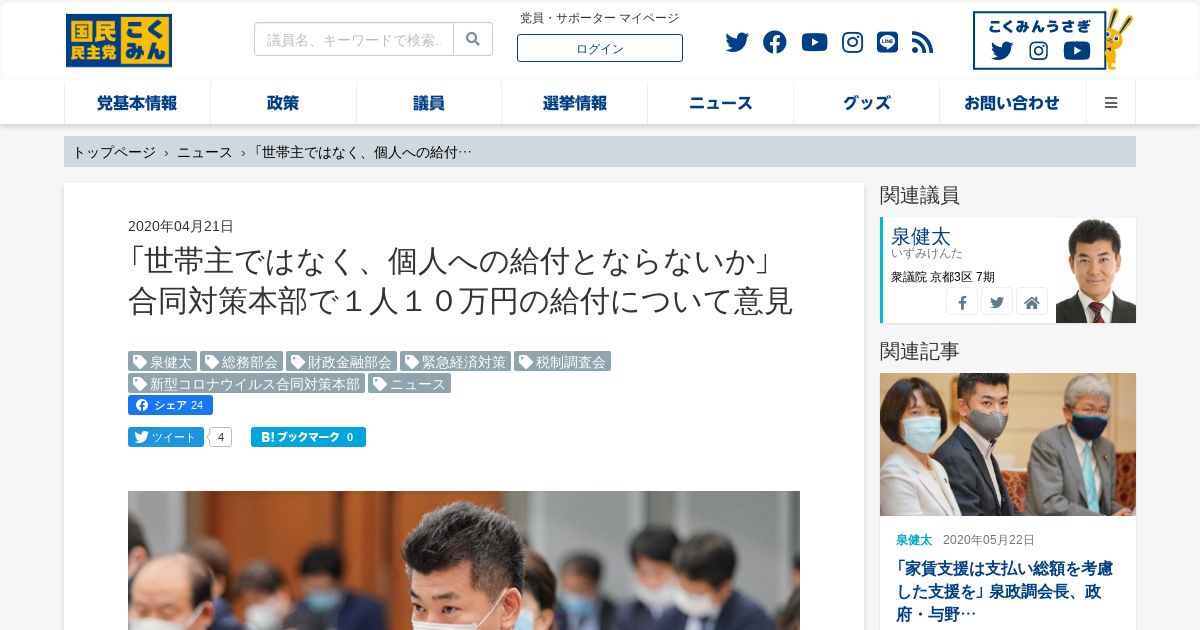Go to ニュース breadcrumb link

(205, 152)
